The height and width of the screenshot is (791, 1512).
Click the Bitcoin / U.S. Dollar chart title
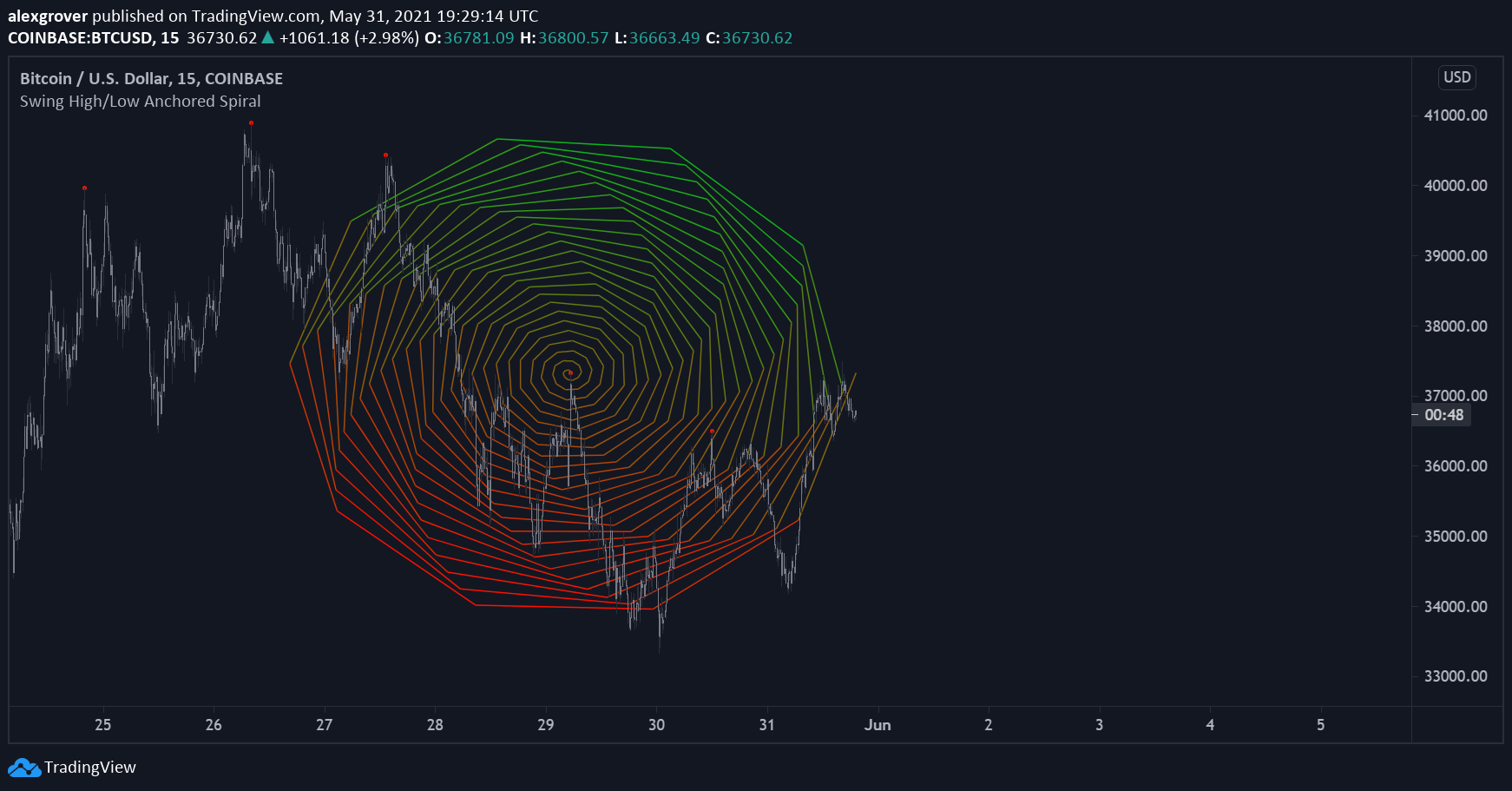pos(152,79)
